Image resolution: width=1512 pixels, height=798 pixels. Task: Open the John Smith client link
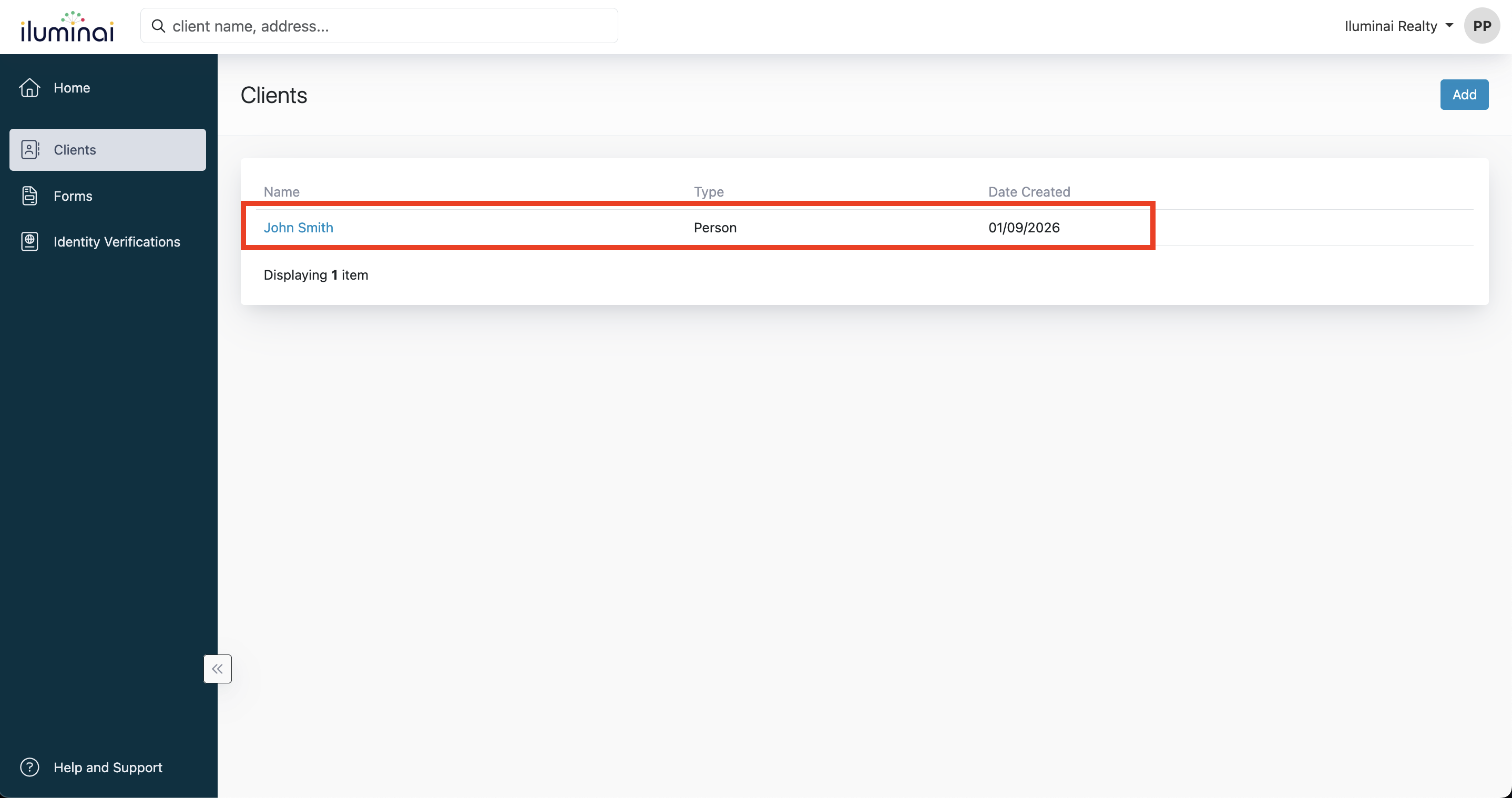coord(298,227)
